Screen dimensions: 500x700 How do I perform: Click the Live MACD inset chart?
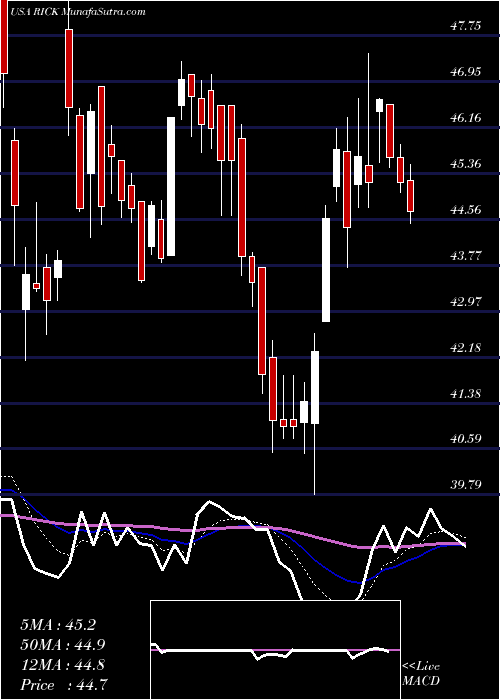[275, 650]
